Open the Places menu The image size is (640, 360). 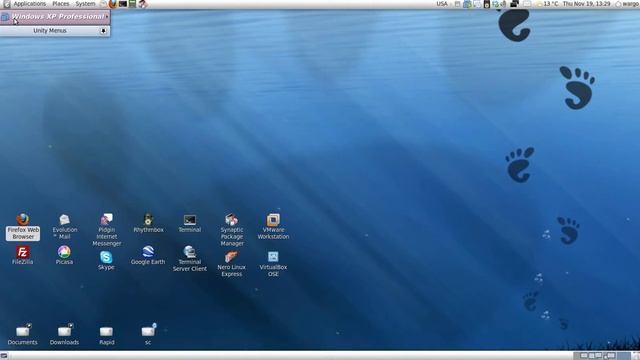pyautogui.click(x=60, y=4)
